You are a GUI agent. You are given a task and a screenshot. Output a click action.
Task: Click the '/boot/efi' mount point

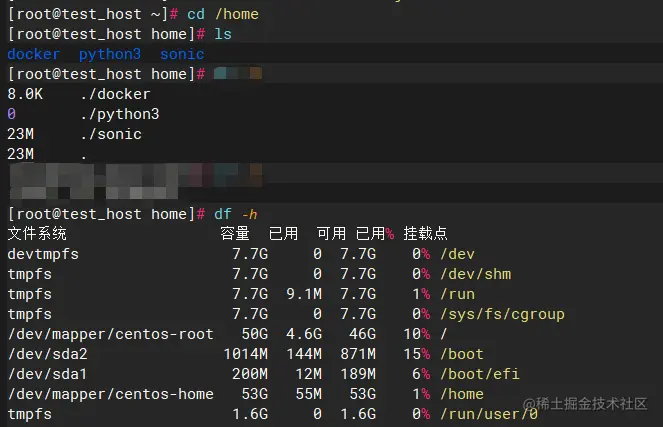[x=479, y=374]
